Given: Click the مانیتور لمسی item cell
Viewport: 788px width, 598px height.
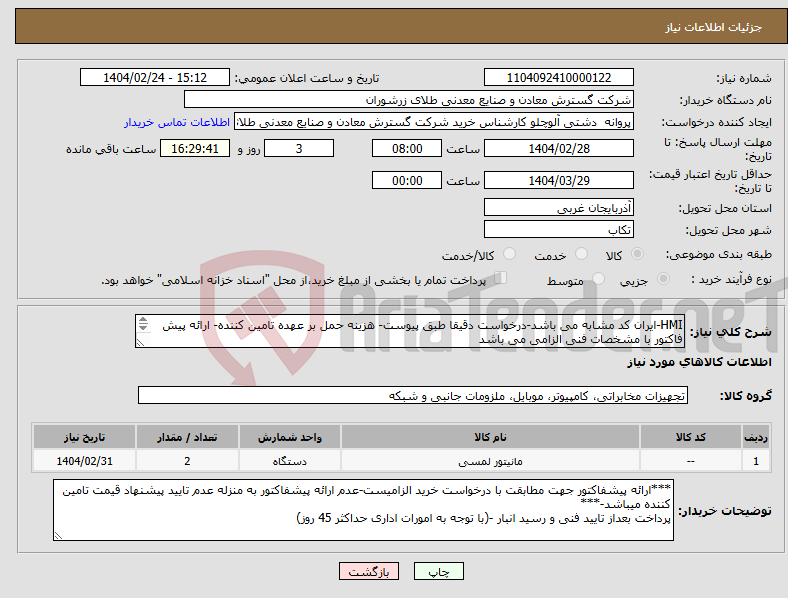Looking at the screenshot, I should click(490, 461).
